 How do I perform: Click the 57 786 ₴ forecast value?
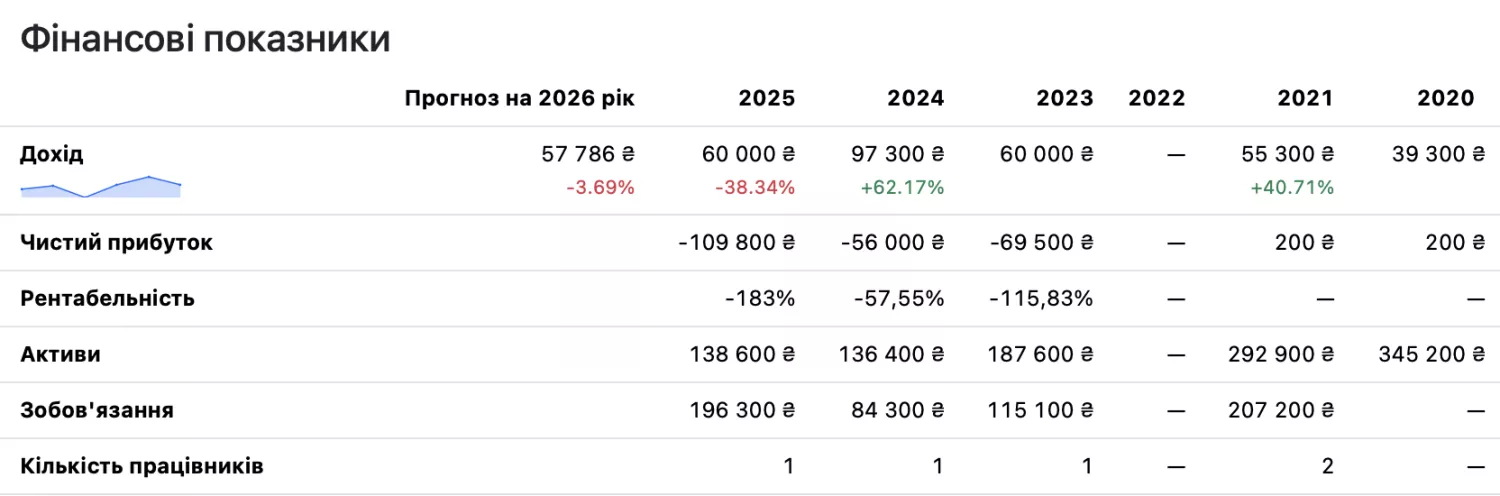(586, 155)
